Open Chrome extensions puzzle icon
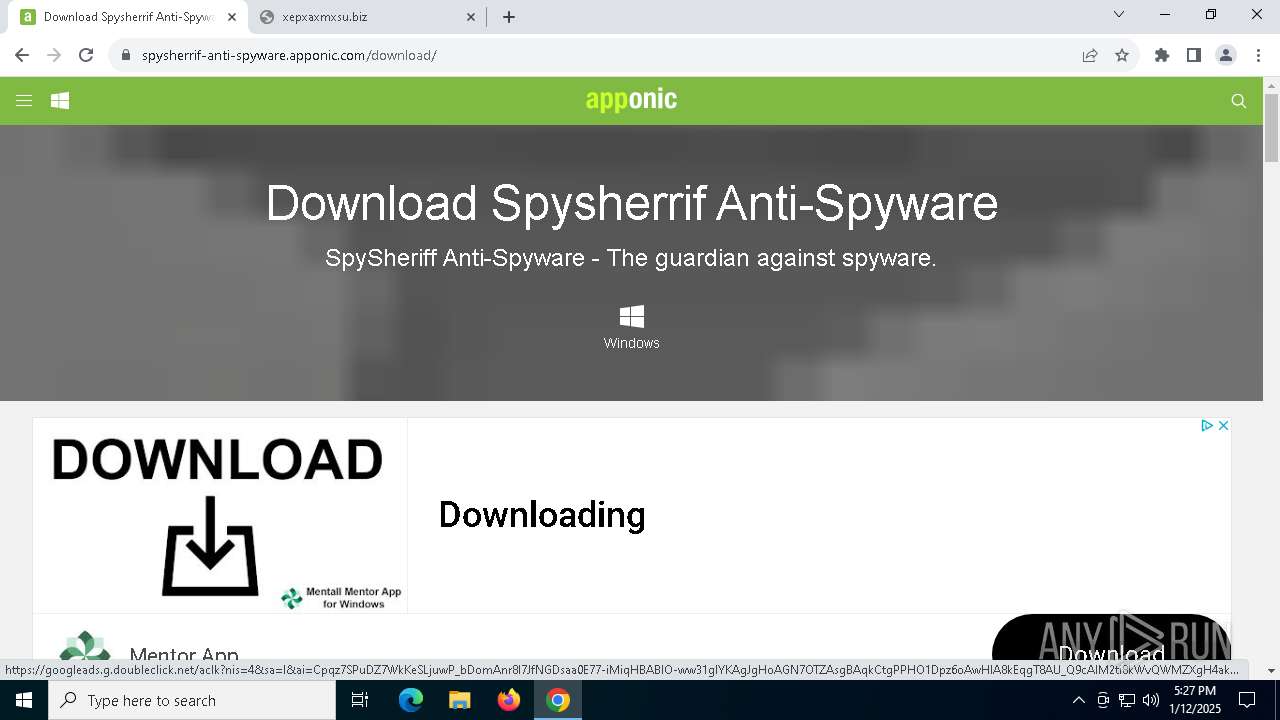Screen dimensions: 1280x720 [x=1162, y=55]
